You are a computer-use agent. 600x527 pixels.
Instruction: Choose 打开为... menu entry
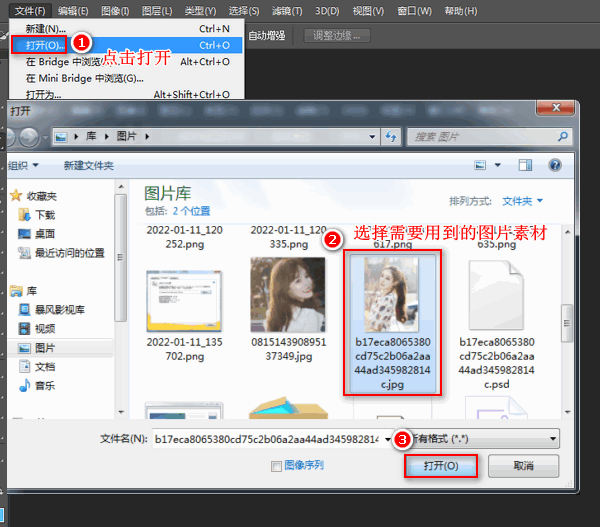[x=127, y=94]
